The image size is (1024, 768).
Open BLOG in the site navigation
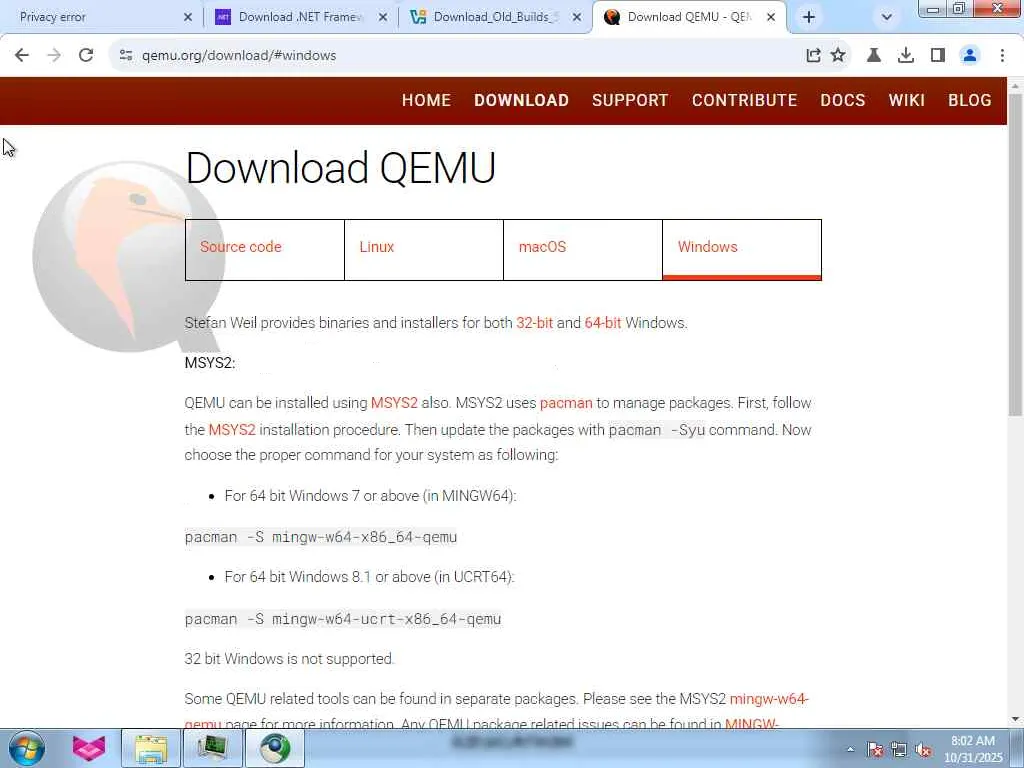pos(970,100)
